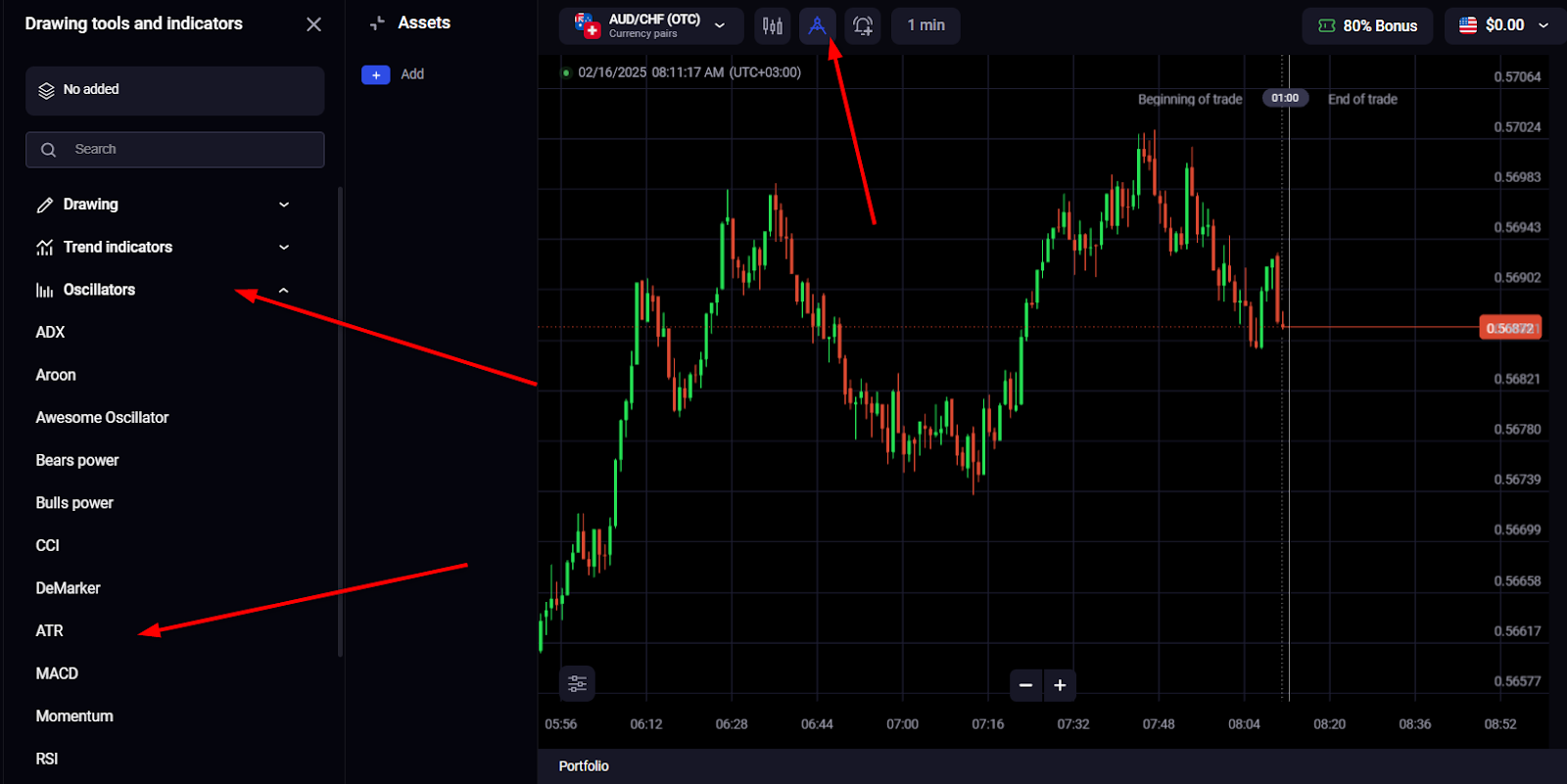
Task: Click the magnifier icon in Search
Action: 48,150
